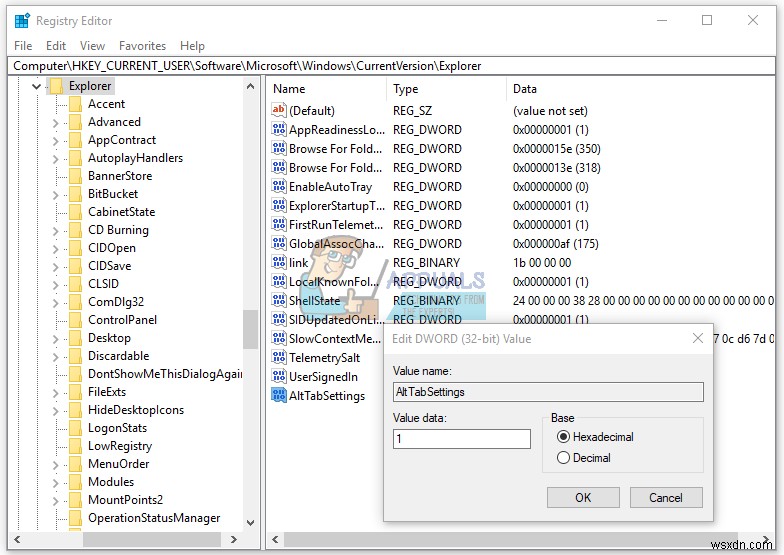Expand the MountPoints2 key
784x555 pixels.
coord(56,500)
